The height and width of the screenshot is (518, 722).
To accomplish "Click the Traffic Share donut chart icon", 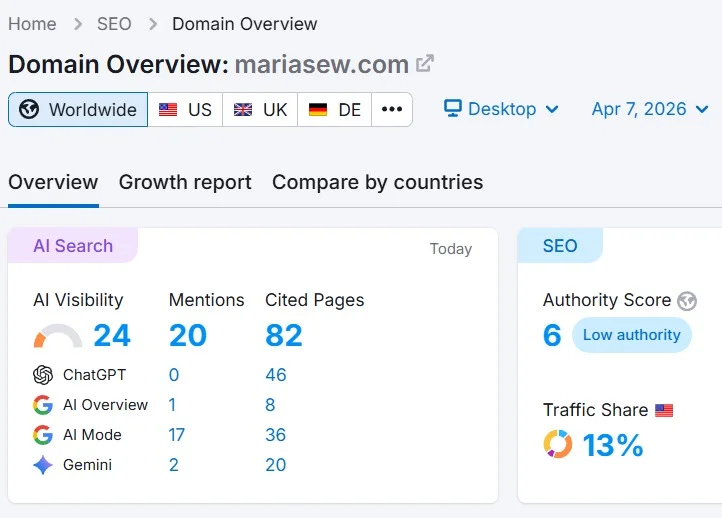I will (558, 444).
